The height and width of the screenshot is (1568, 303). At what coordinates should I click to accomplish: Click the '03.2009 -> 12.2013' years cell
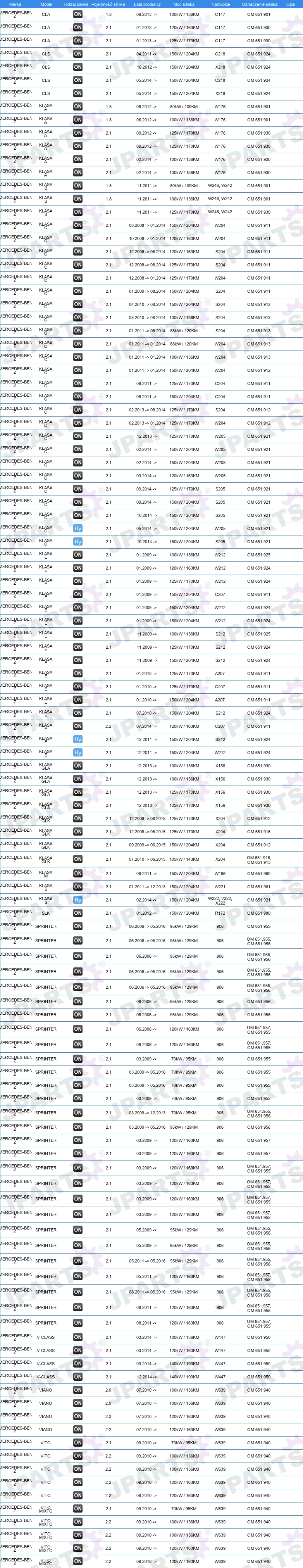(x=147, y=1113)
